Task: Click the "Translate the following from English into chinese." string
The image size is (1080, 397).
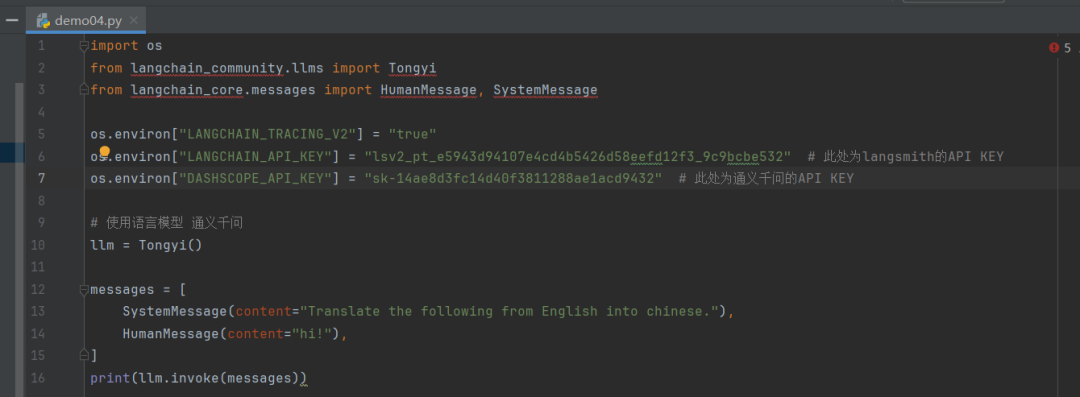Action: pos(509,312)
